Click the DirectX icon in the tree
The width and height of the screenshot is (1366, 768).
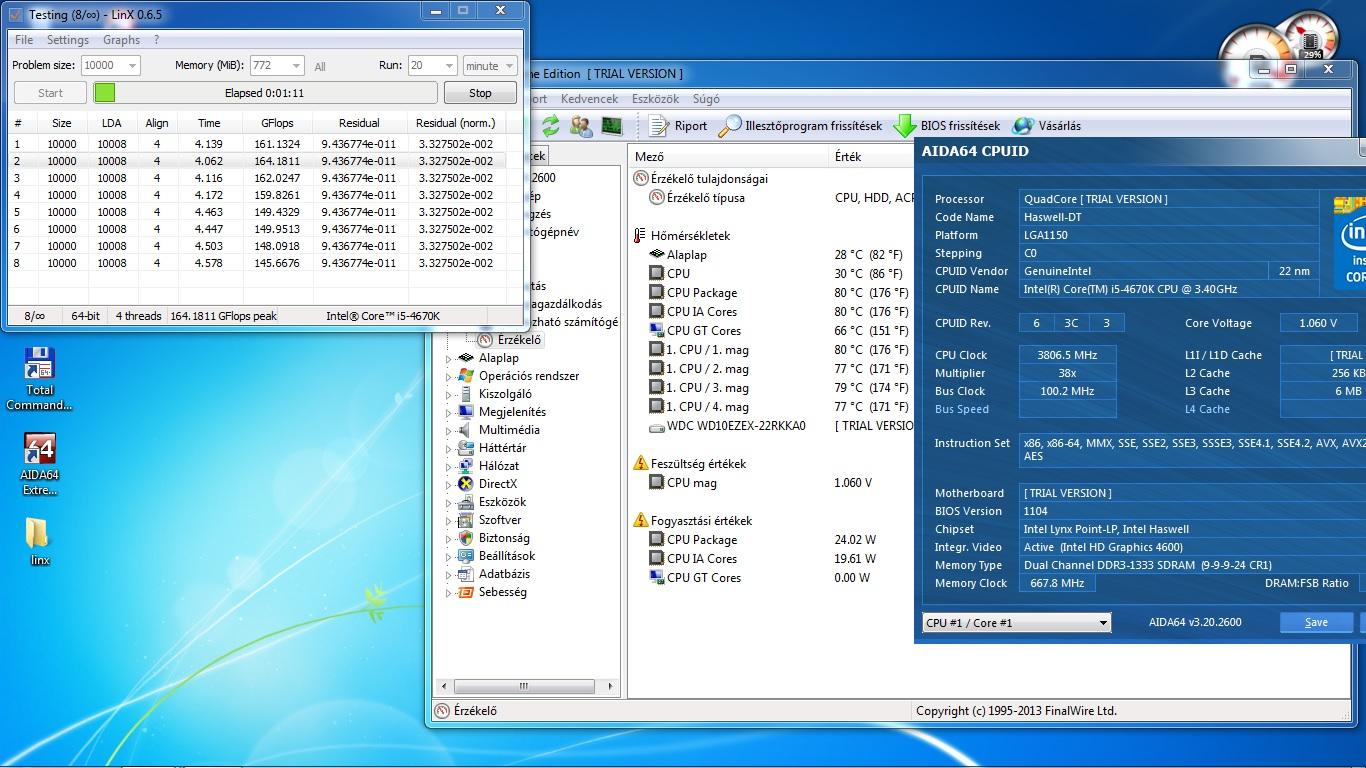coord(464,484)
